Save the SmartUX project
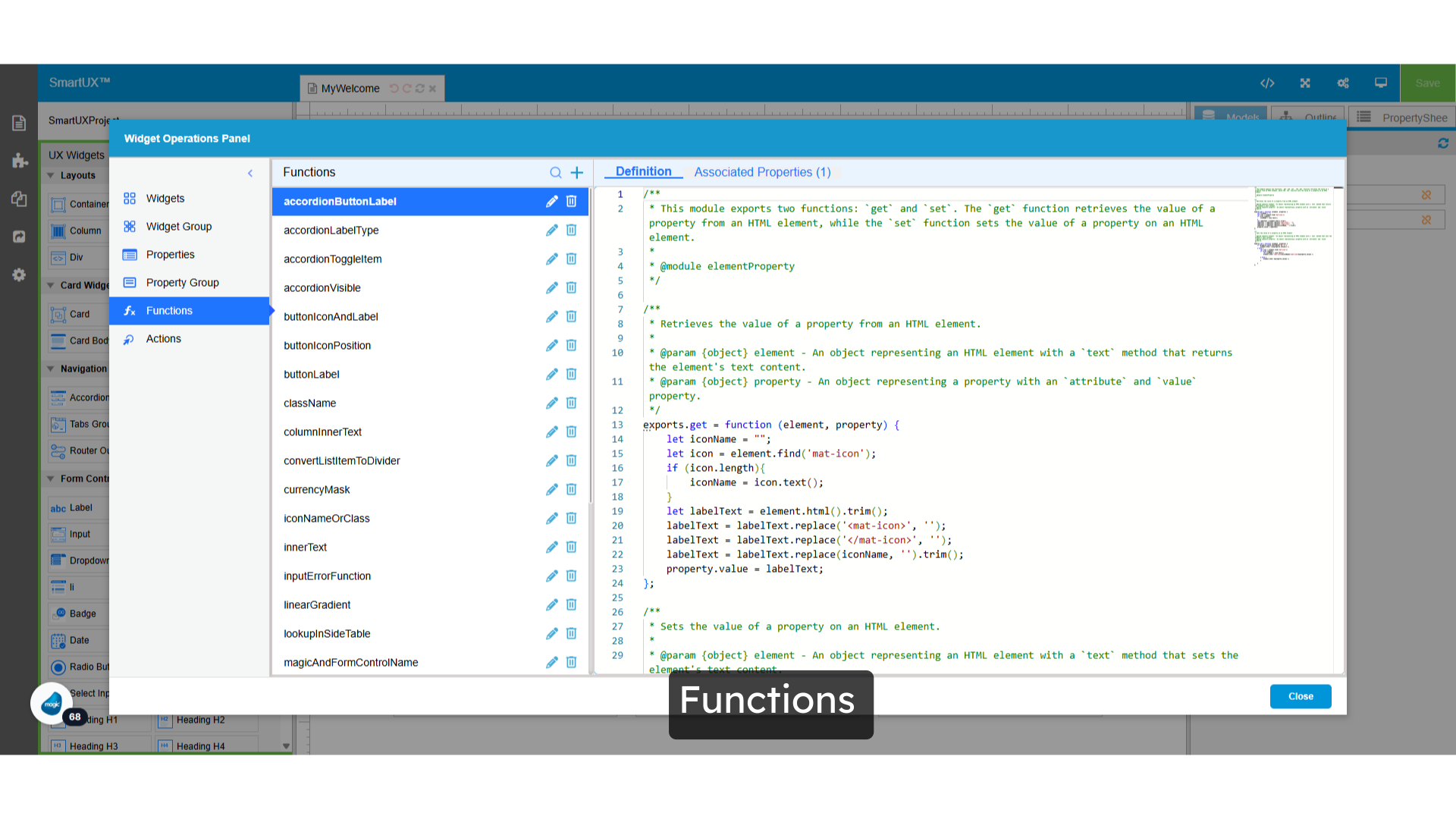The height and width of the screenshot is (819, 1456). [x=1426, y=83]
